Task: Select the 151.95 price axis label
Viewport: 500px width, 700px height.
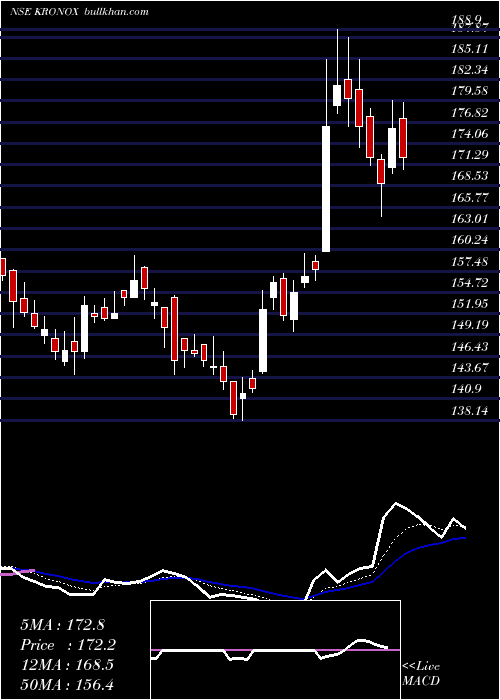Action: pos(470,304)
